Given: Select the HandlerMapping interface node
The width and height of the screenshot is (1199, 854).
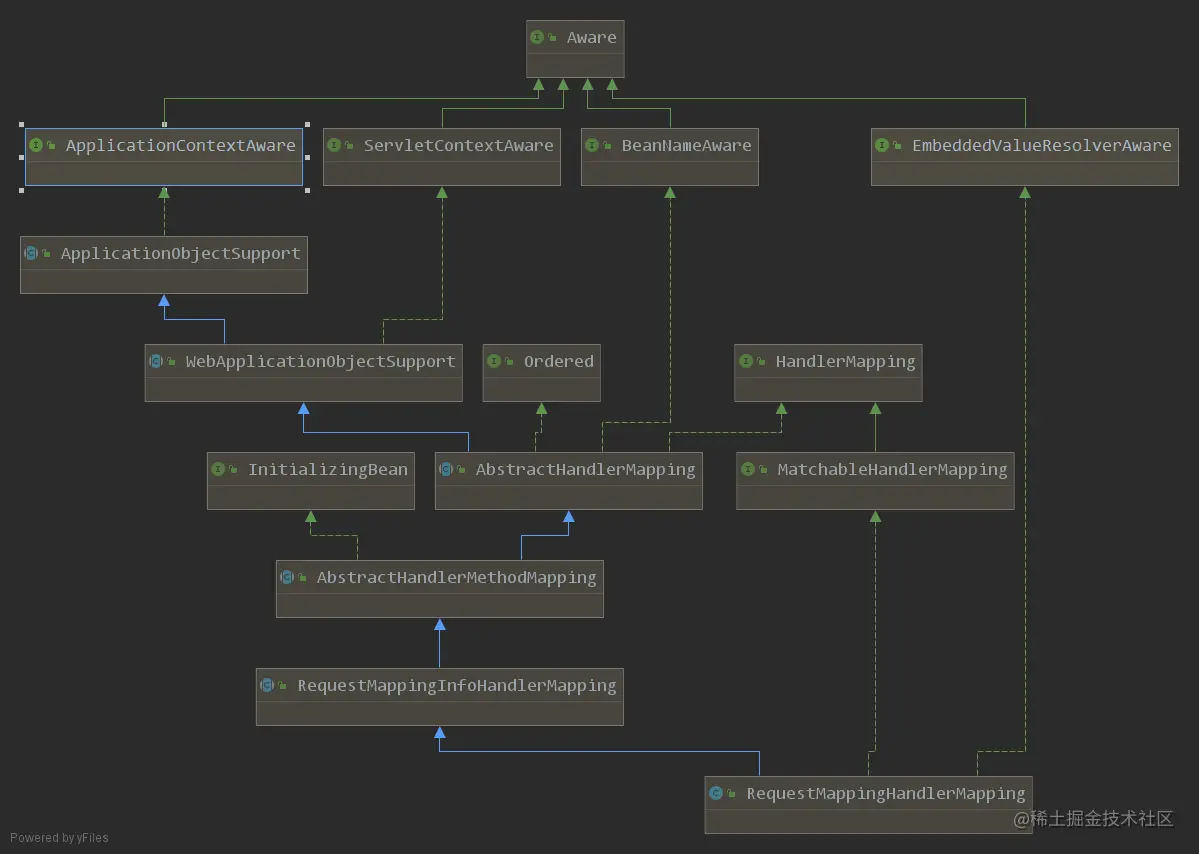Looking at the screenshot, I should 828,373.
